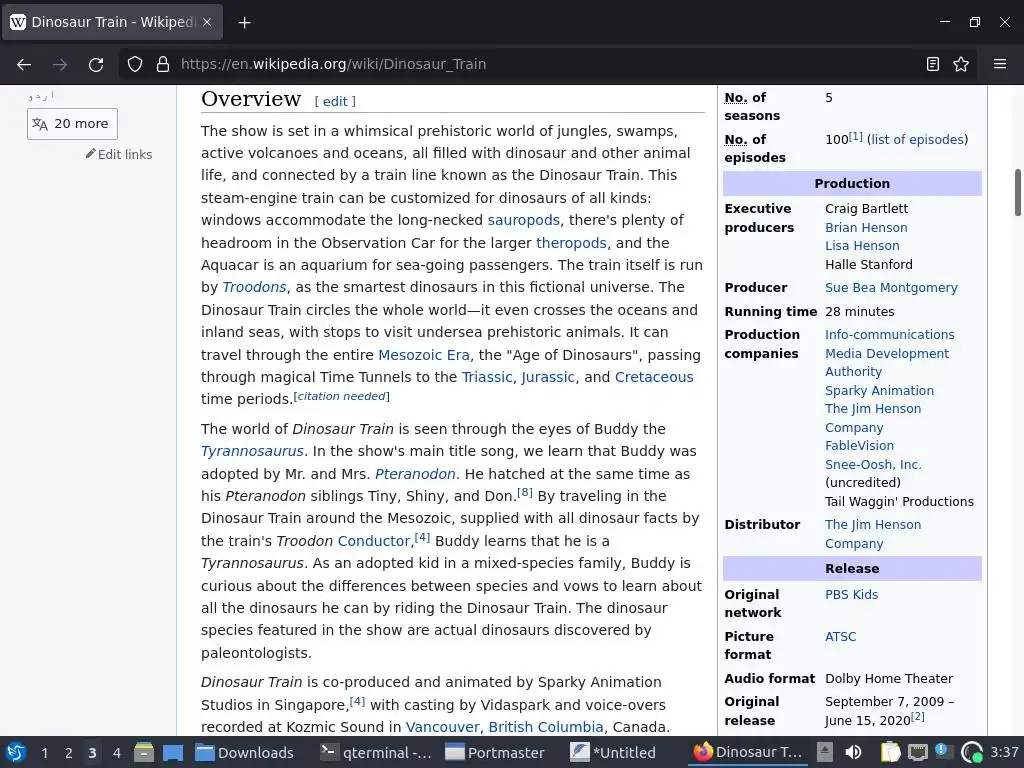The image size is (1024, 768).
Task: Open the Tyrannosaurus link
Action: click(x=252, y=451)
